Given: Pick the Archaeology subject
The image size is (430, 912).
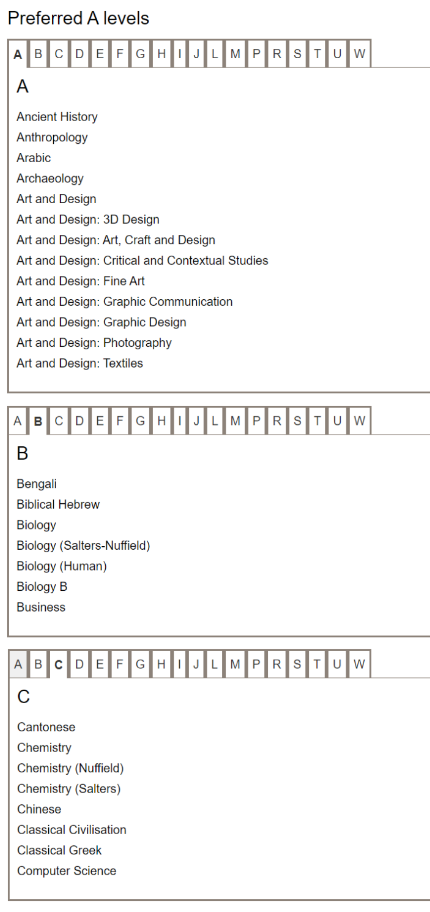Looking at the screenshot, I should pos(50,179).
